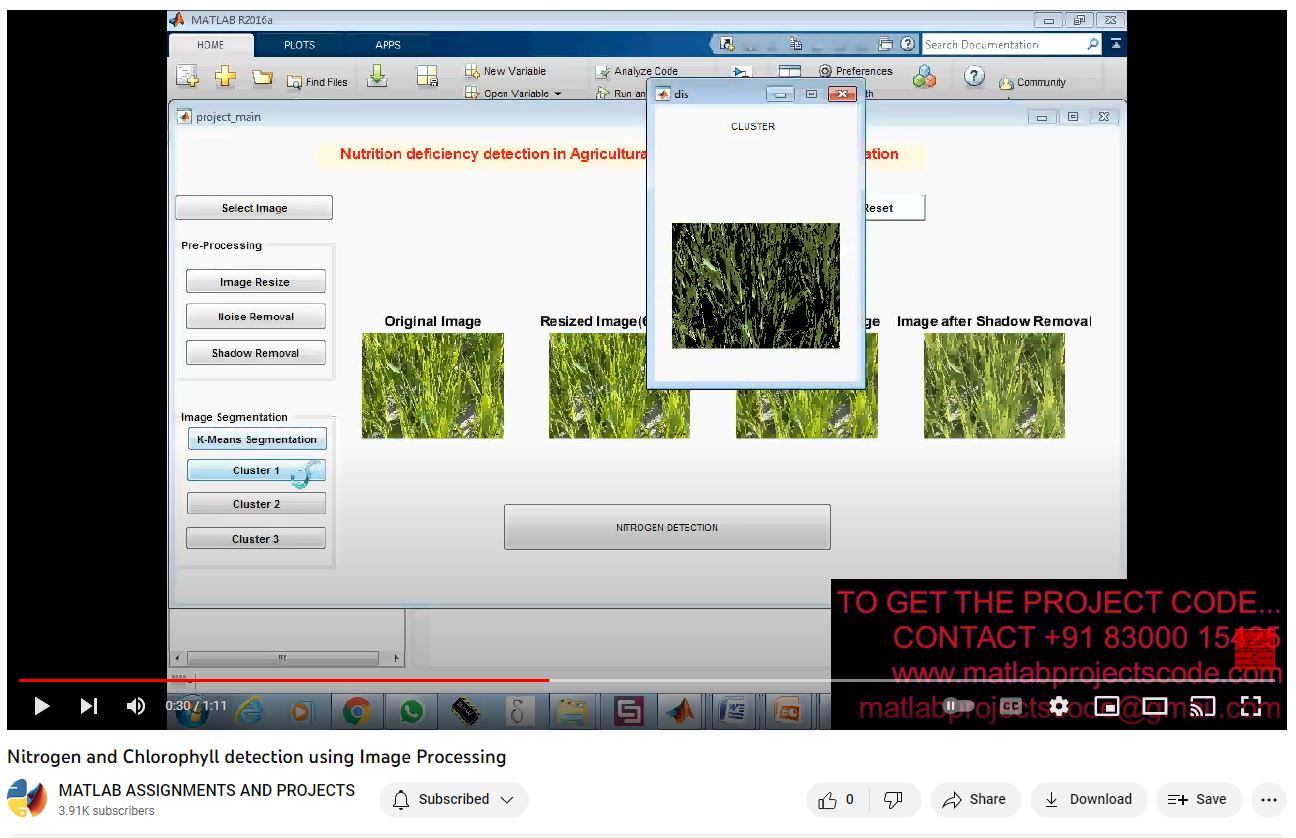Screen dimensions: 1296x838
Task: Open MATLAB ASSIGNMENTS AND PROJECTS channel
Action: [x=207, y=790]
